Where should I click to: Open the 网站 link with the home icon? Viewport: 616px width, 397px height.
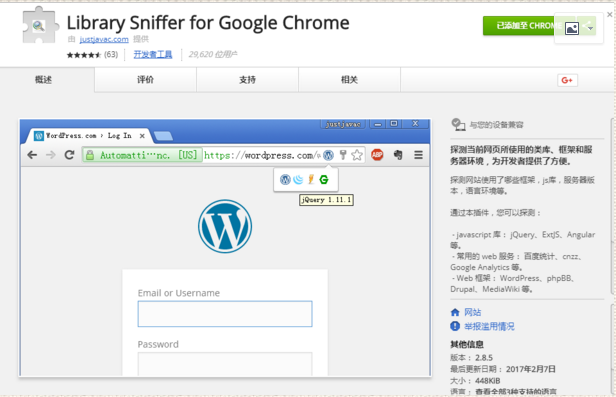tap(472, 312)
